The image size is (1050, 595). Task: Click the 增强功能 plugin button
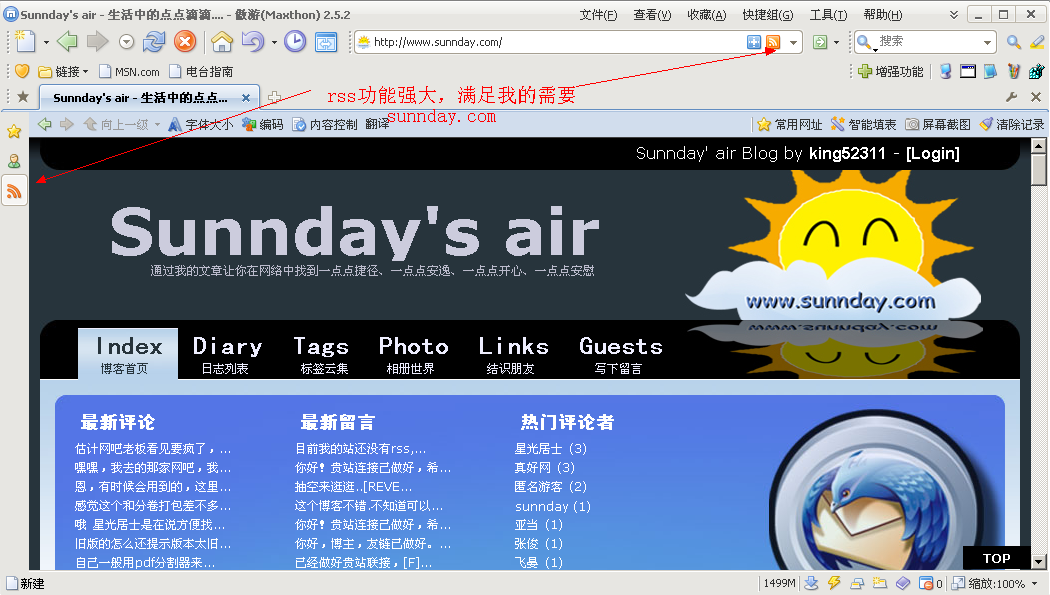coord(891,71)
